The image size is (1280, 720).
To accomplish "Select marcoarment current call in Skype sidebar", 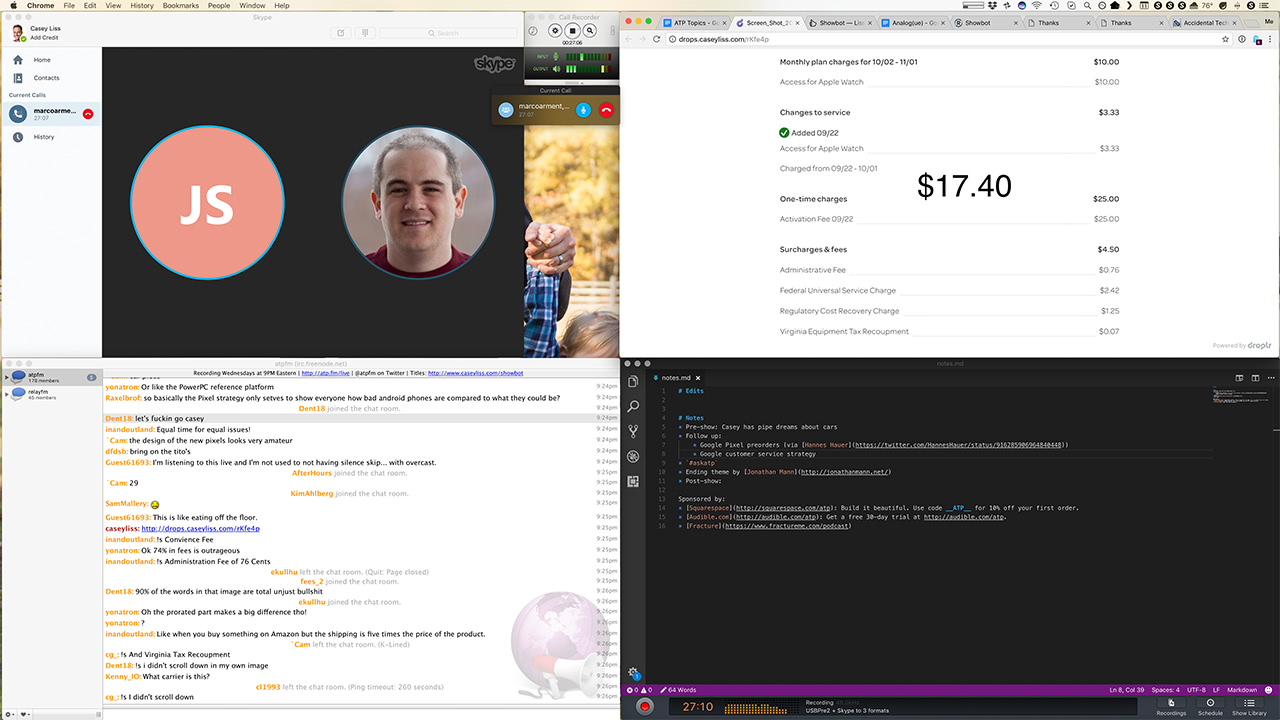I will click(x=50, y=114).
